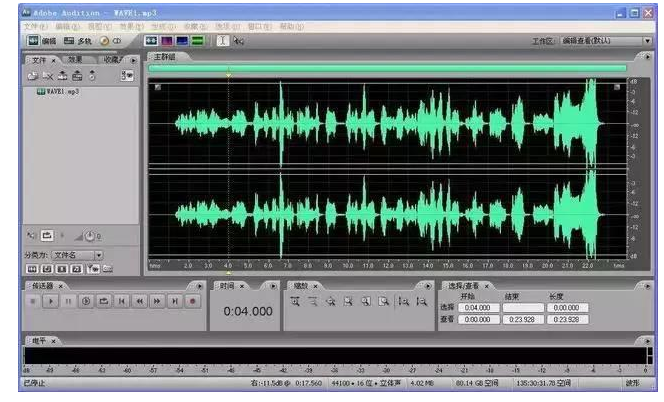Switch to the 效果 tab in the left panel
The image size is (664, 402).
coord(75,60)
